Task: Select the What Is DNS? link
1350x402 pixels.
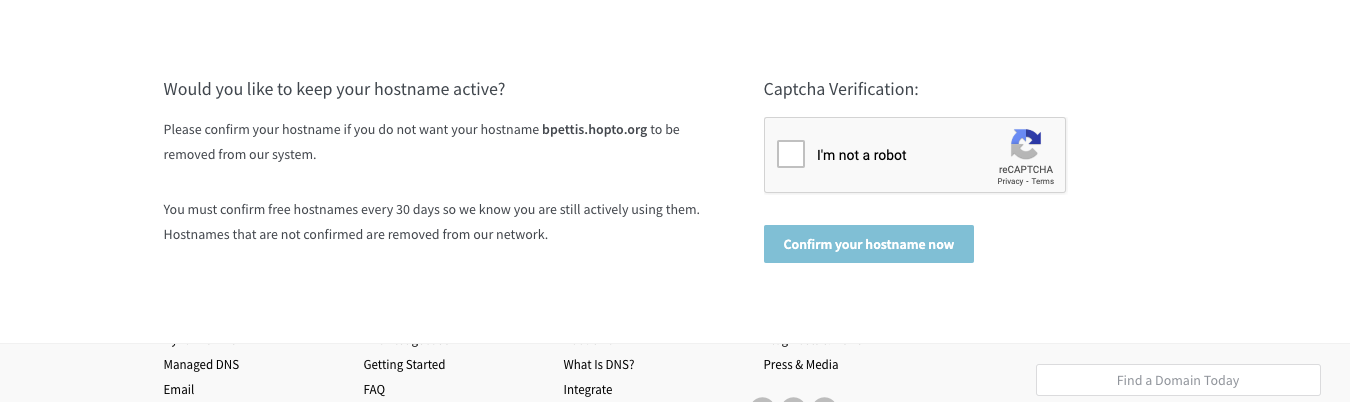Action: 598,365
